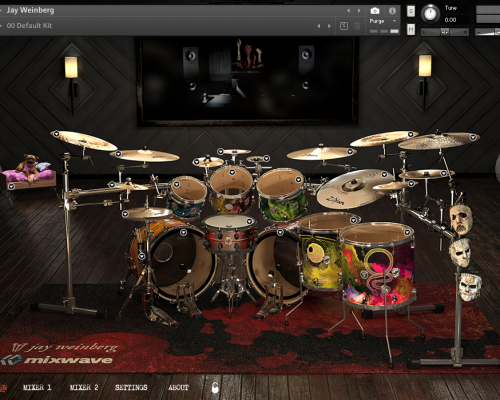The image size is (500, 400).
Task: Load previous preset arrow beside 00 Default Kit
Action: click(319, 26)
